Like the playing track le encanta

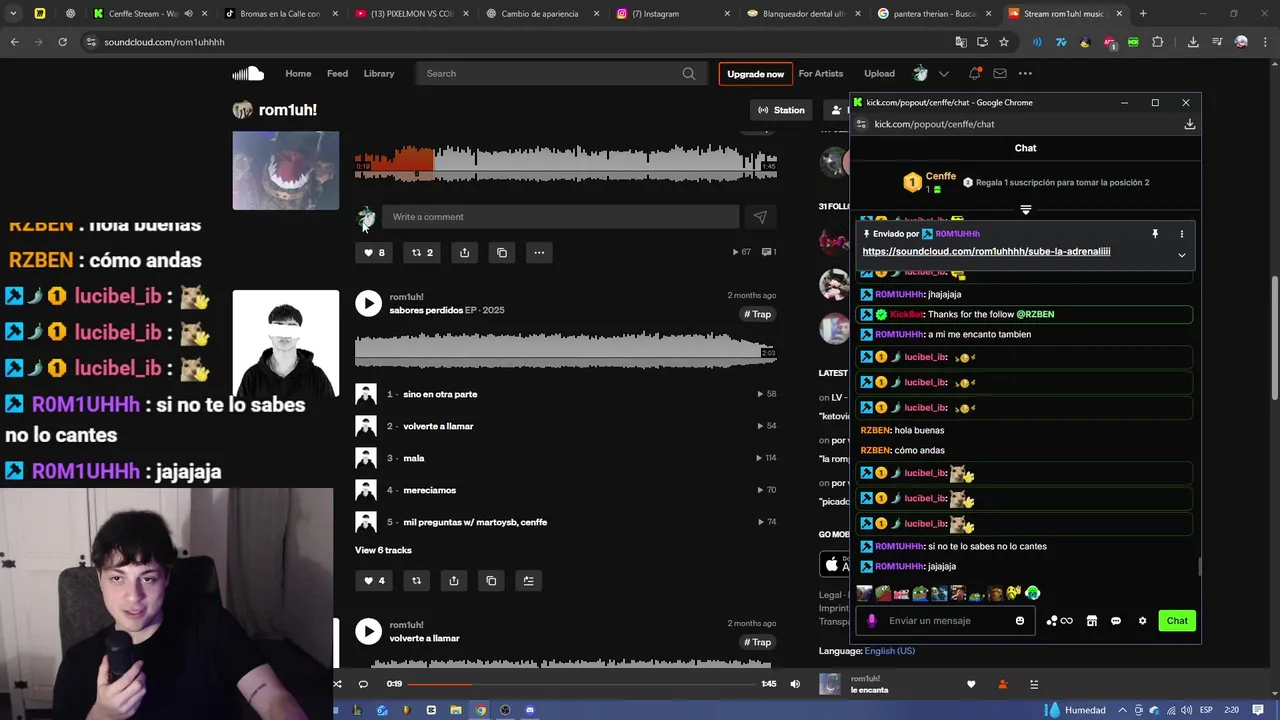pos(971,684)
